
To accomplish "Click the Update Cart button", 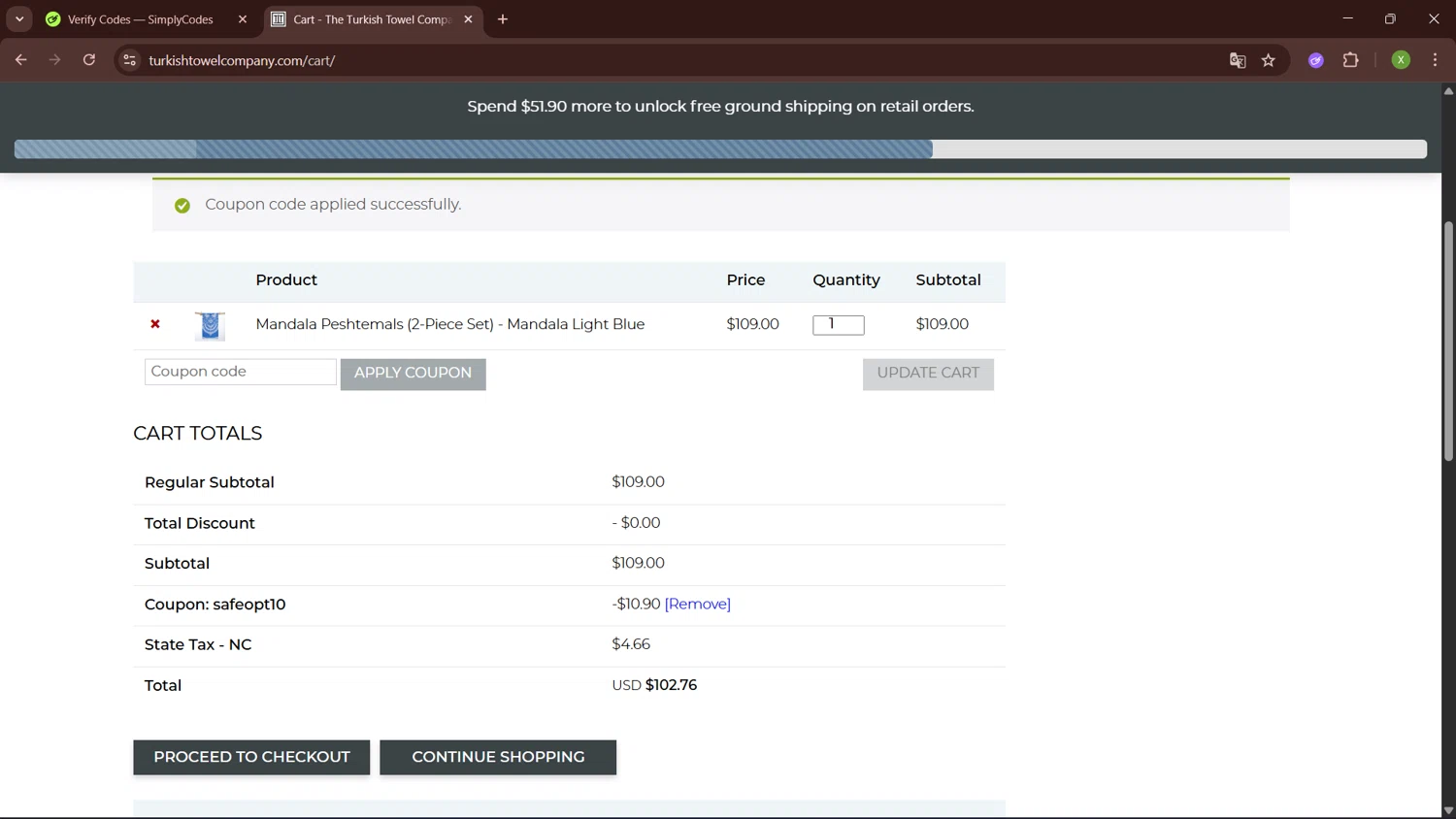I will coord(928,374).
